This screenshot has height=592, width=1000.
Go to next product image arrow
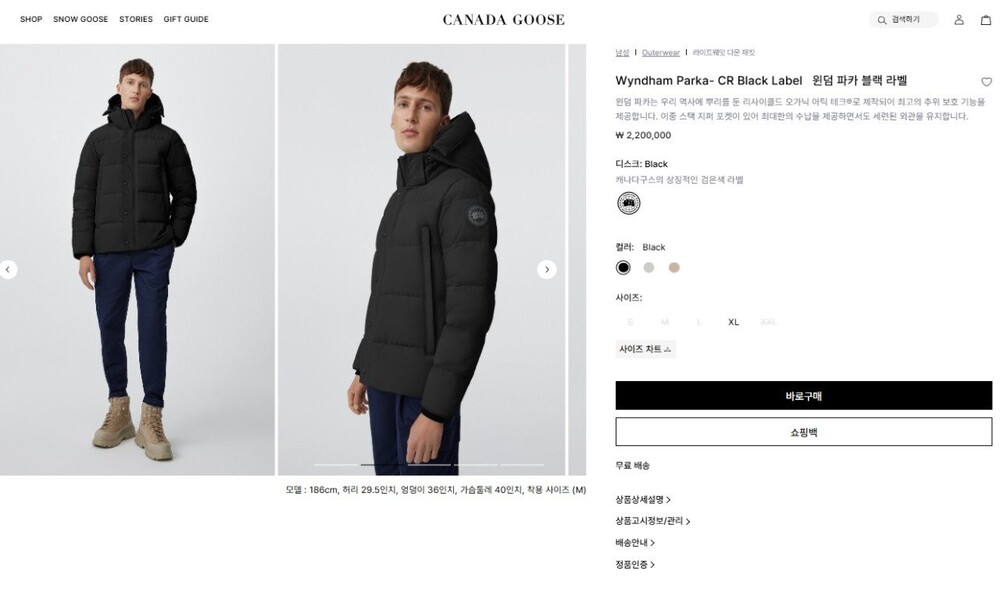(546, 269)
